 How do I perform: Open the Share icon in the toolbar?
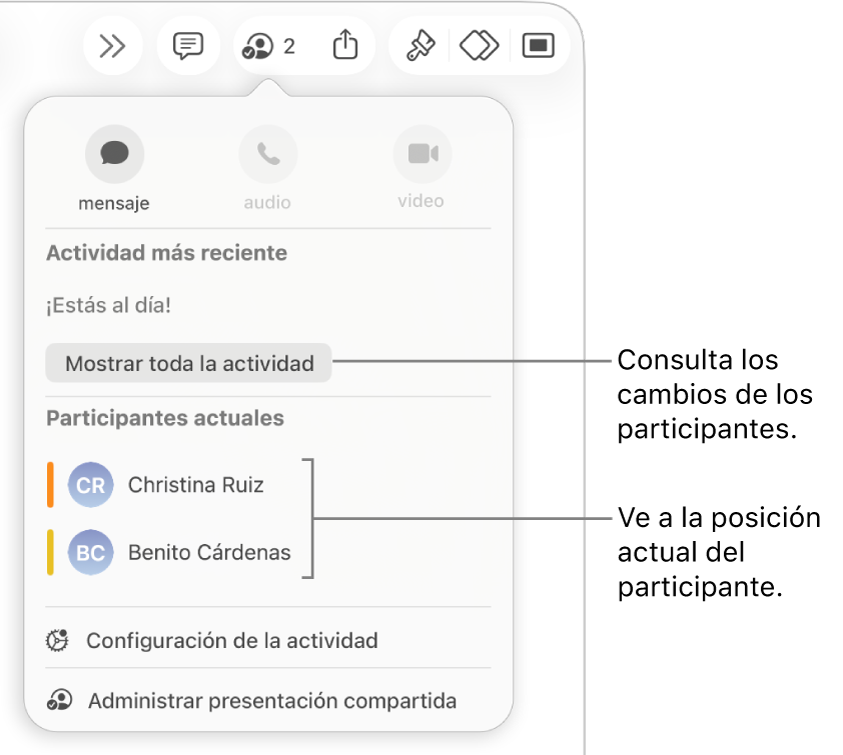tap(345, 45)
